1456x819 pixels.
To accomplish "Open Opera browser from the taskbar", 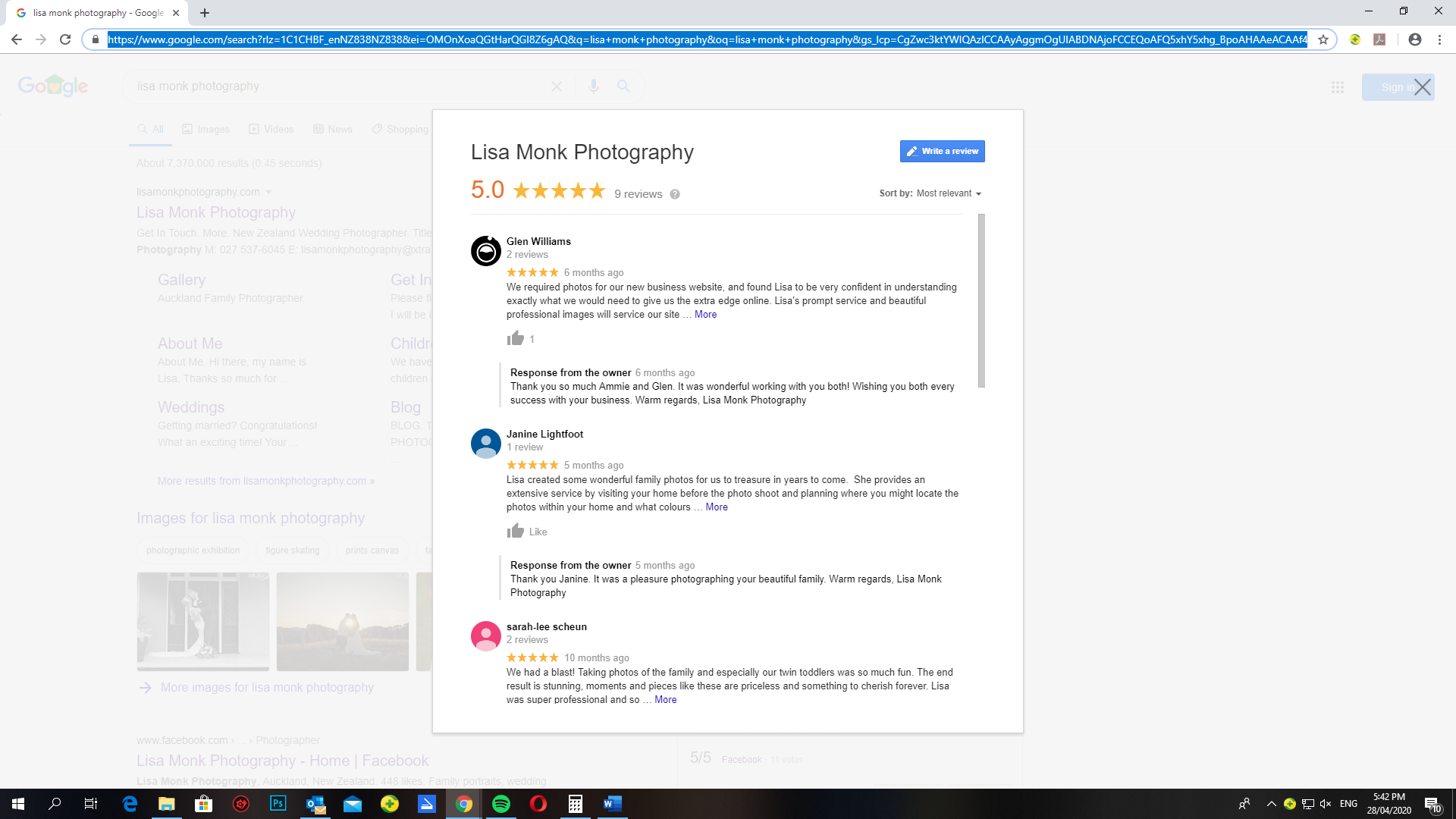I will [x=538, y=804].
